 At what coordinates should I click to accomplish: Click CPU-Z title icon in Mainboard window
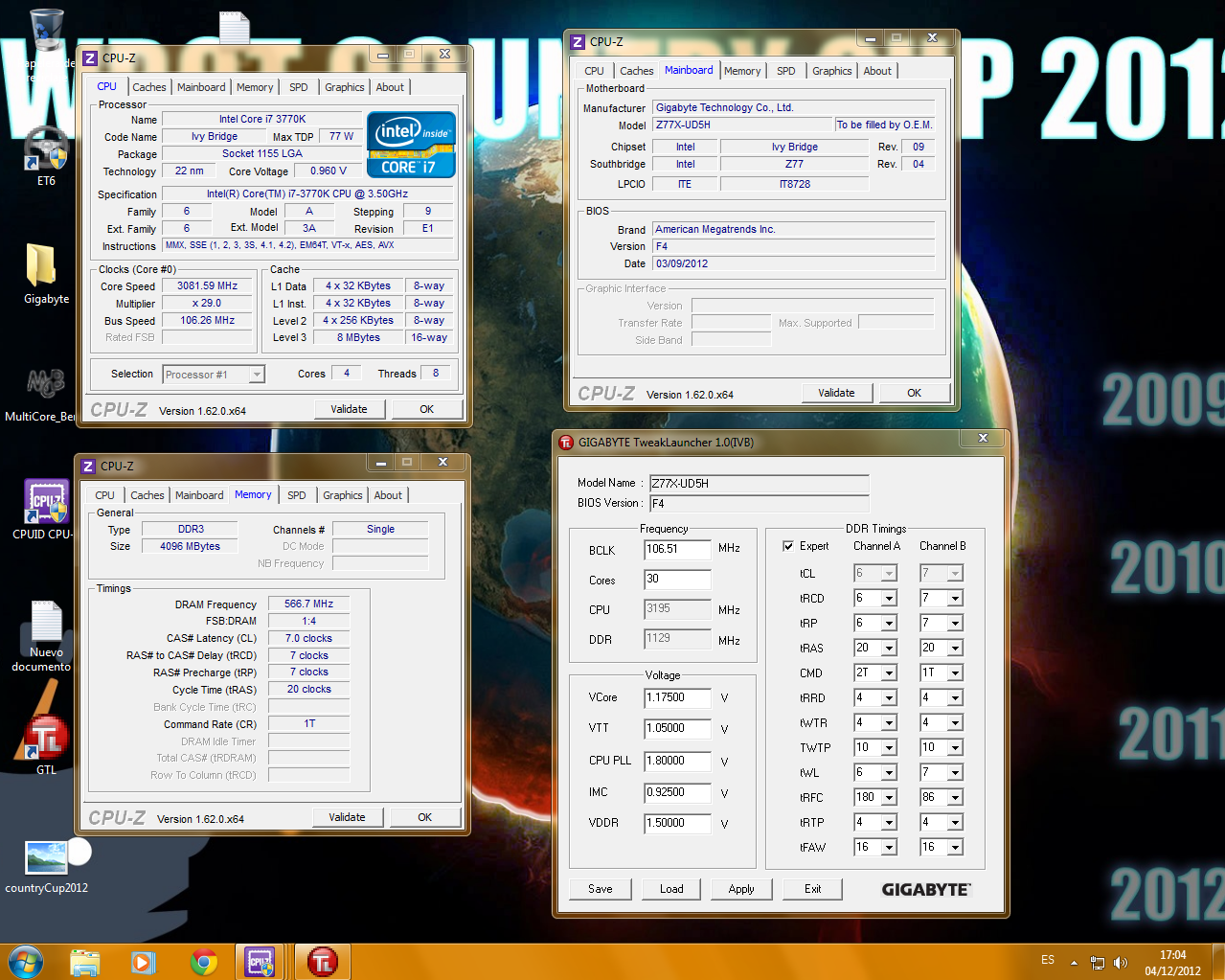pos(578,42)
